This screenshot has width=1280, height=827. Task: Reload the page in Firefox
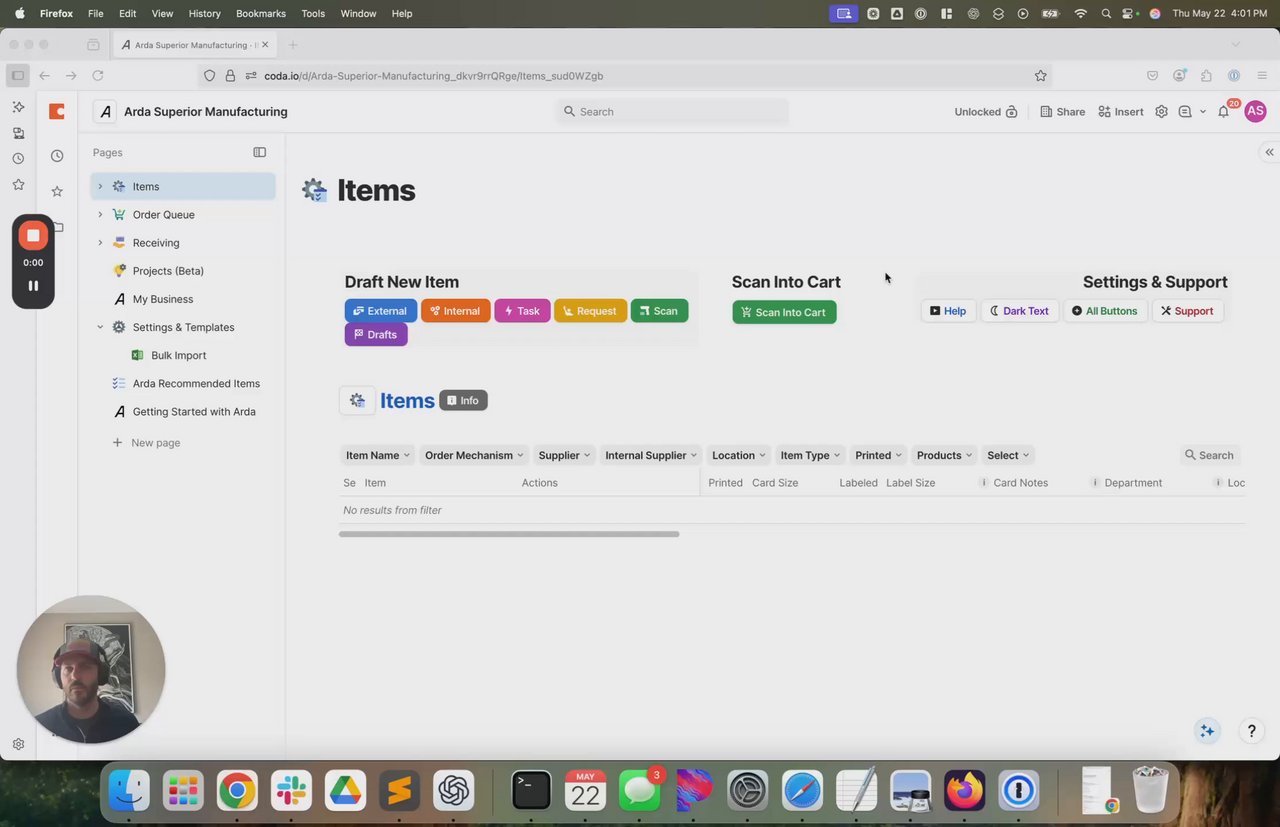tap(98, 76)
